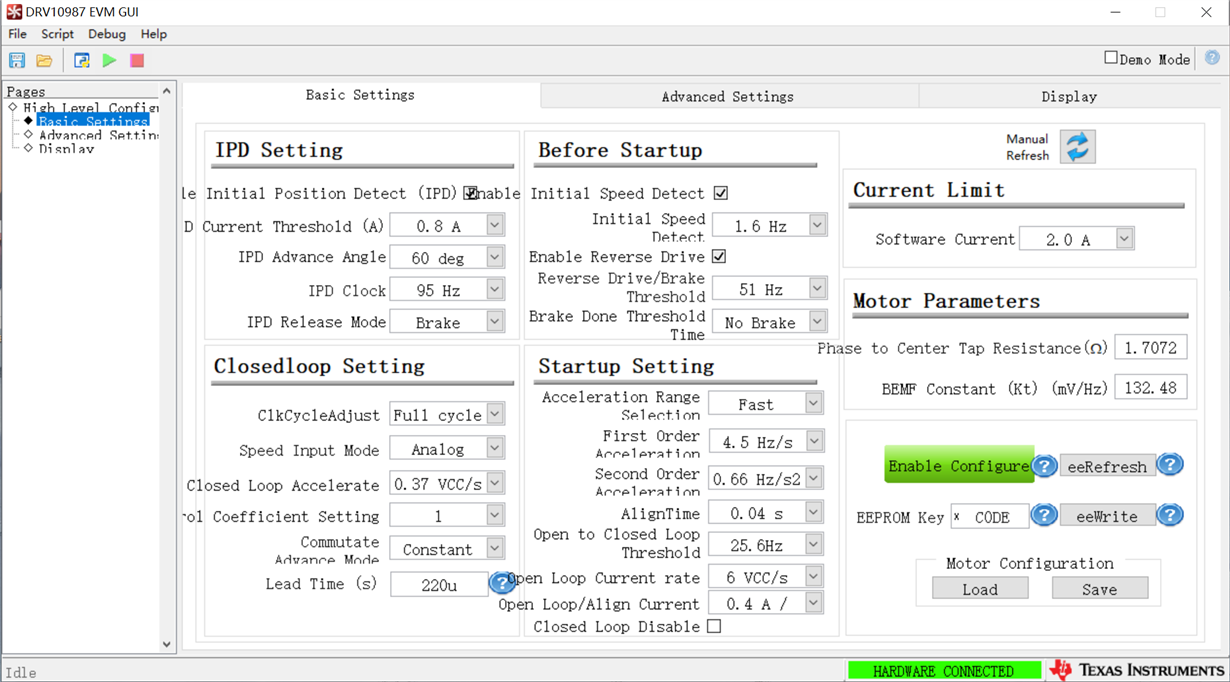Select Advanced Settings in Pages tree
1230x682 pixels.
click(98, 135)
